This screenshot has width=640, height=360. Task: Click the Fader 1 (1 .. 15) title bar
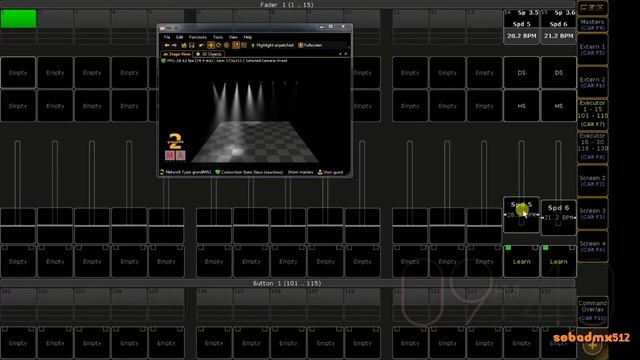click(x=287, y=4)
